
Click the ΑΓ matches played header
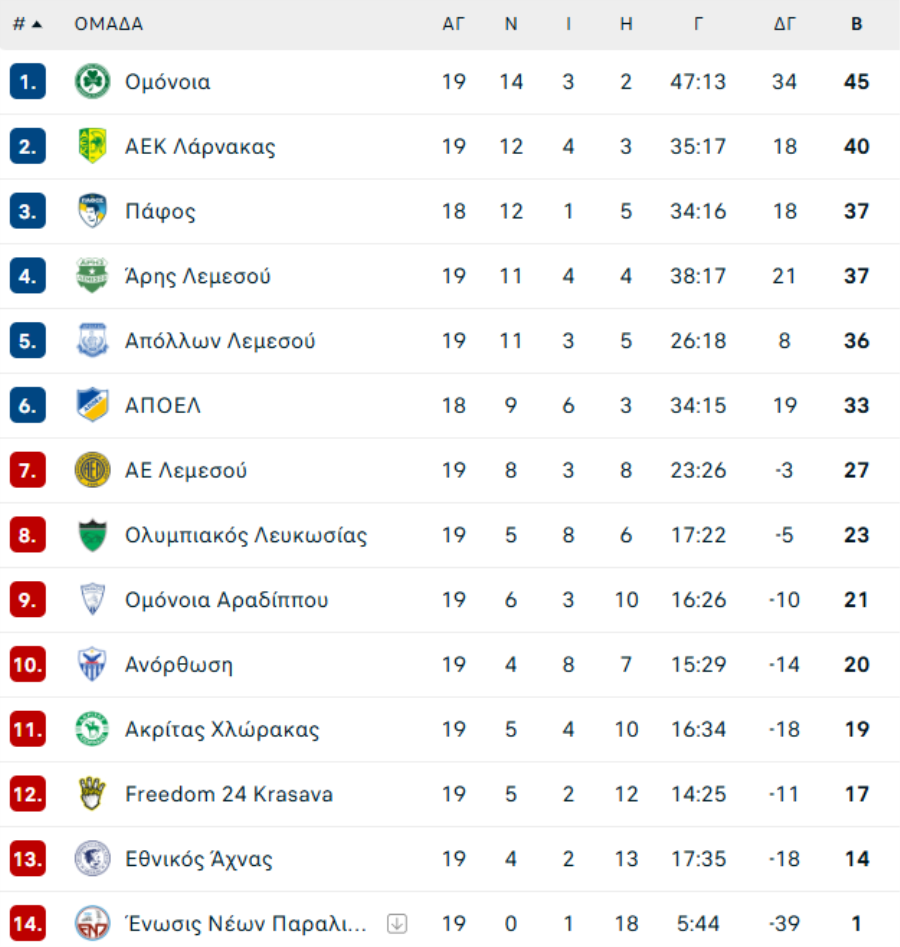[x=453, y=24]
